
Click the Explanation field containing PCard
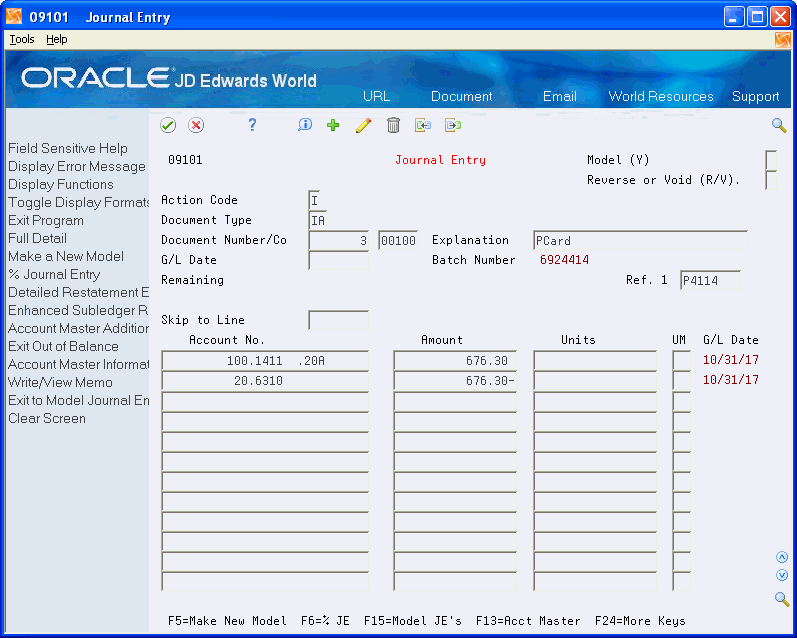pos(640,240)
